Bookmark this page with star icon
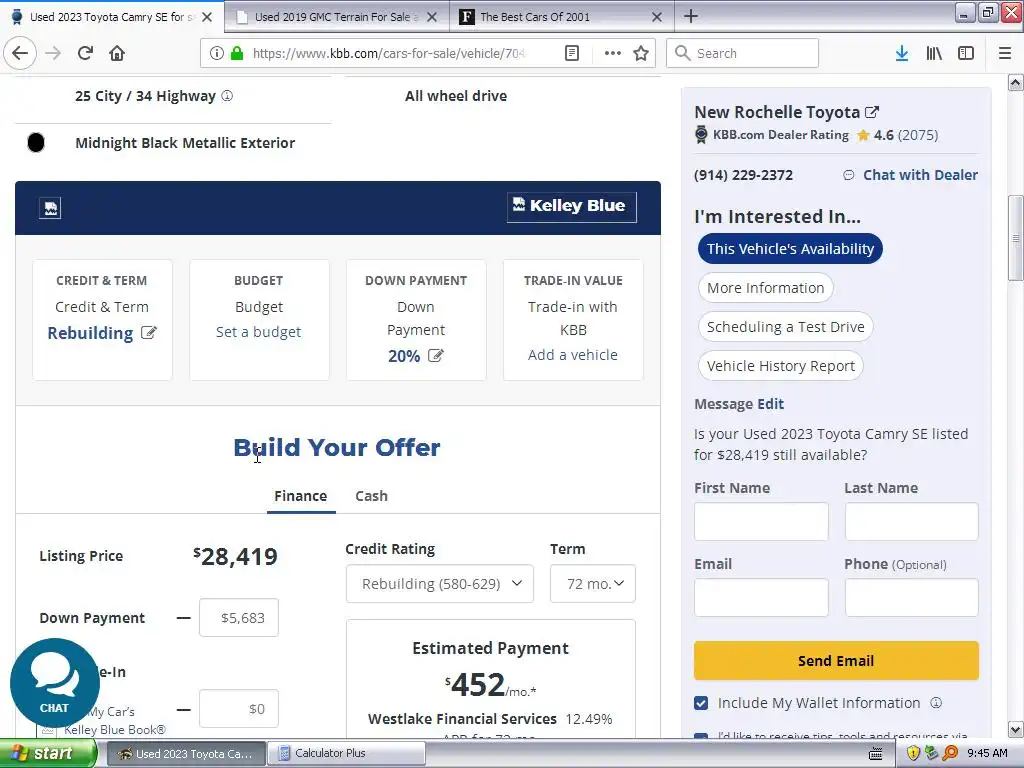Image resolution: width=1024 pixels, height=768 pixels. [x=641, y=53]
